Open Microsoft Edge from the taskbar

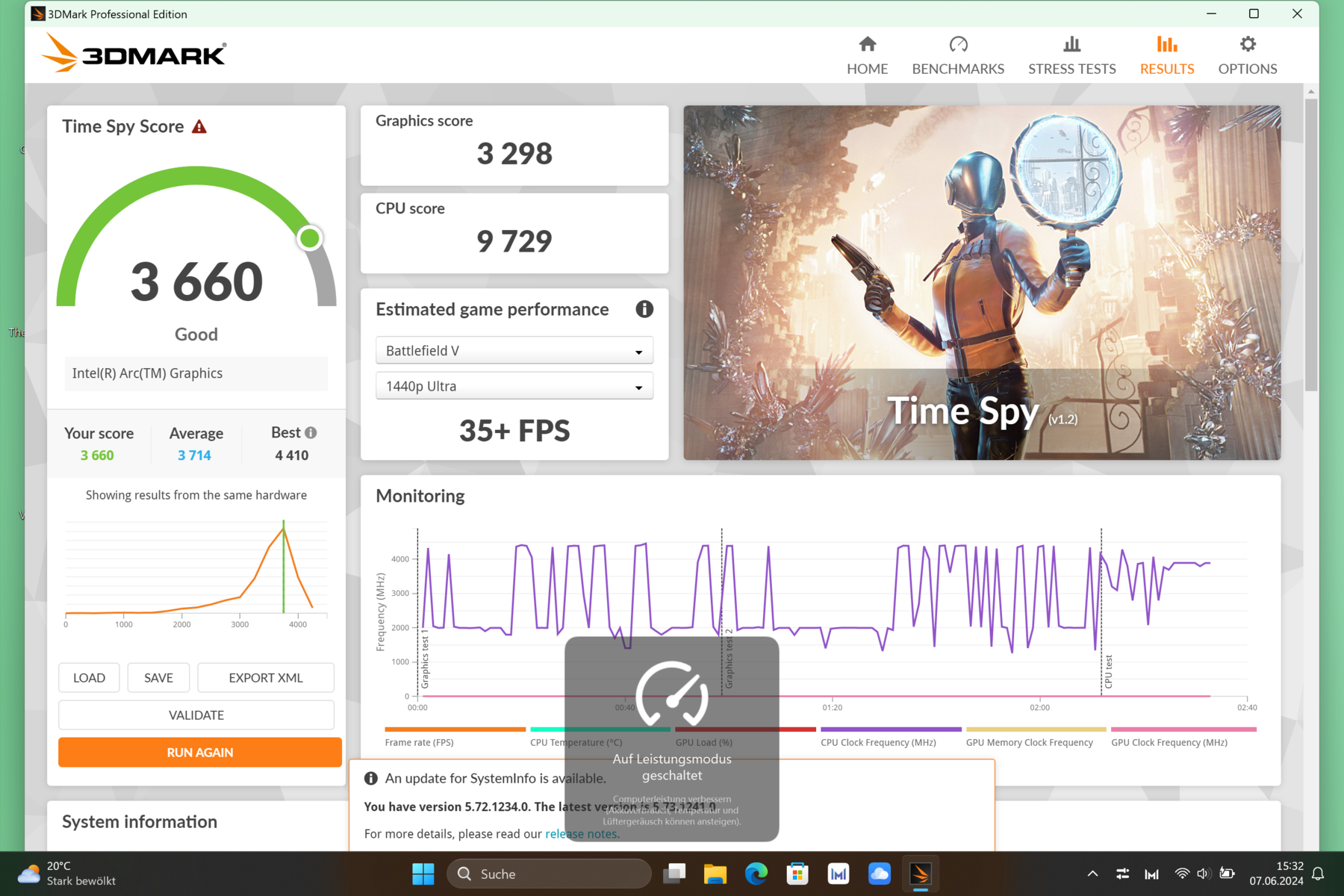[756, 874]
